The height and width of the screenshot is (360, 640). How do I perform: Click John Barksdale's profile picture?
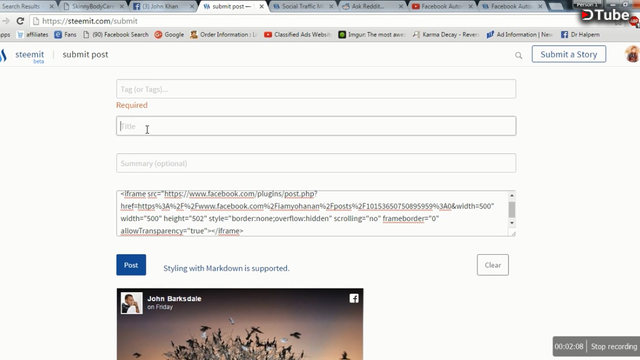[131, 303]
